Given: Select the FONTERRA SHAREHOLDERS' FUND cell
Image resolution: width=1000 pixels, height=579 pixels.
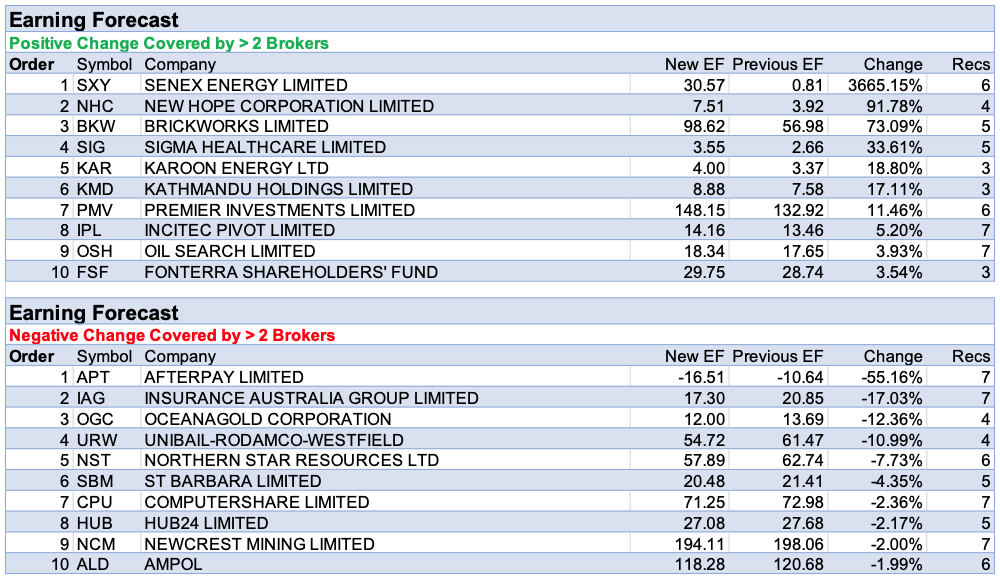Looking at the screenshot, I should pyautogui.click(x=291, y=272).
